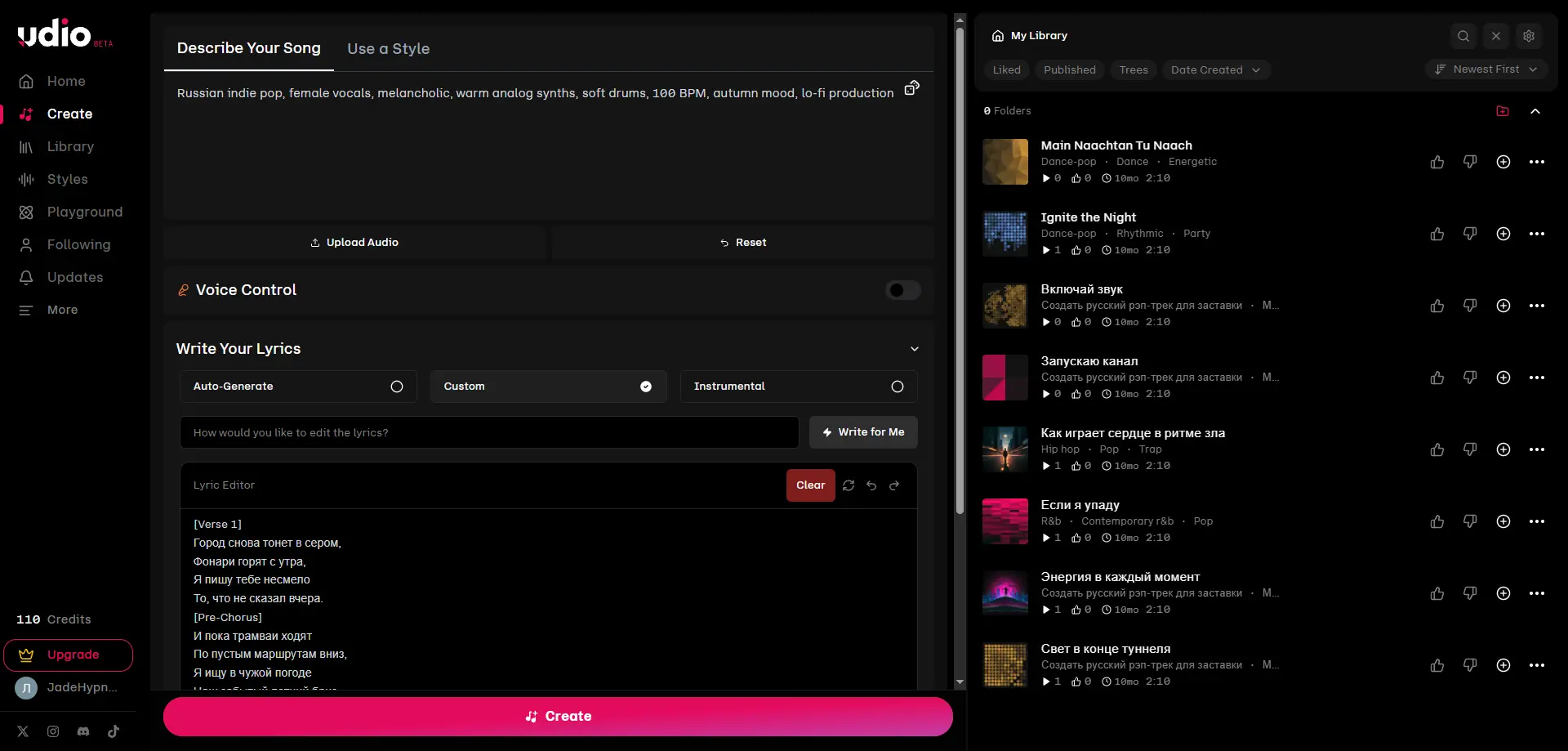Select Custom lyrics option

click(x=549, y=387)
